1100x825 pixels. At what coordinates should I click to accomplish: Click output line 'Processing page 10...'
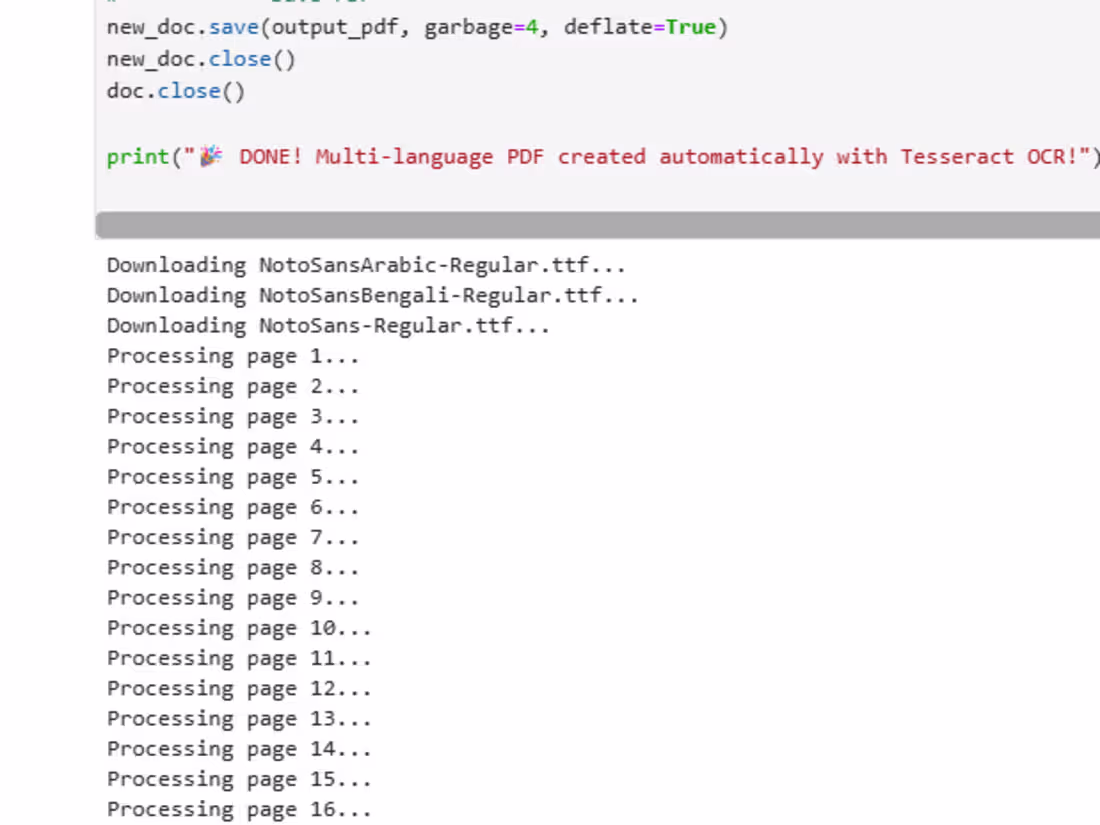point(239,629)
